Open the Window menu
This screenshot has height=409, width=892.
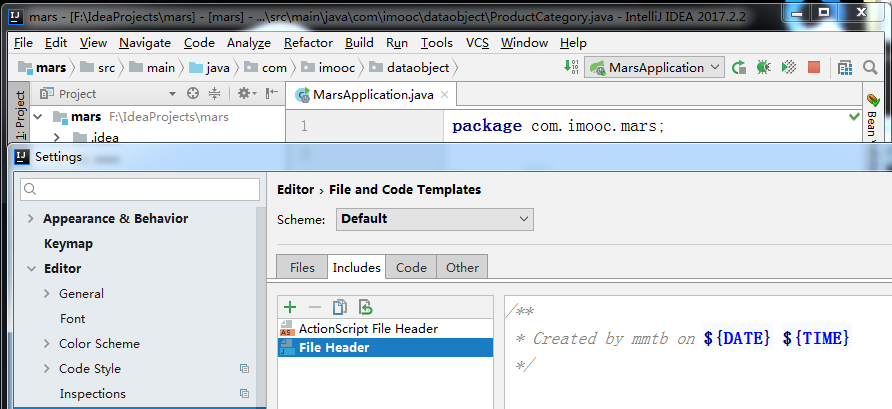tap(525, 43)
